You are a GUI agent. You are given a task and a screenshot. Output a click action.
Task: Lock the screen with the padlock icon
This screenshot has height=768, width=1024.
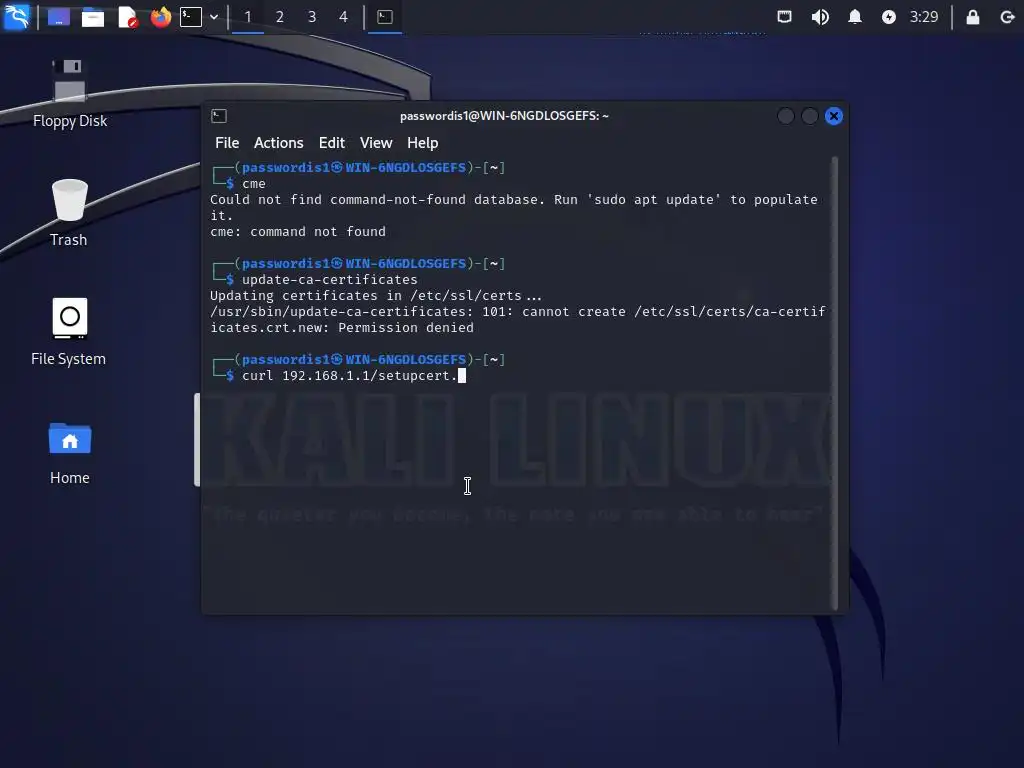pyautogui.click(x=972, y=17)
